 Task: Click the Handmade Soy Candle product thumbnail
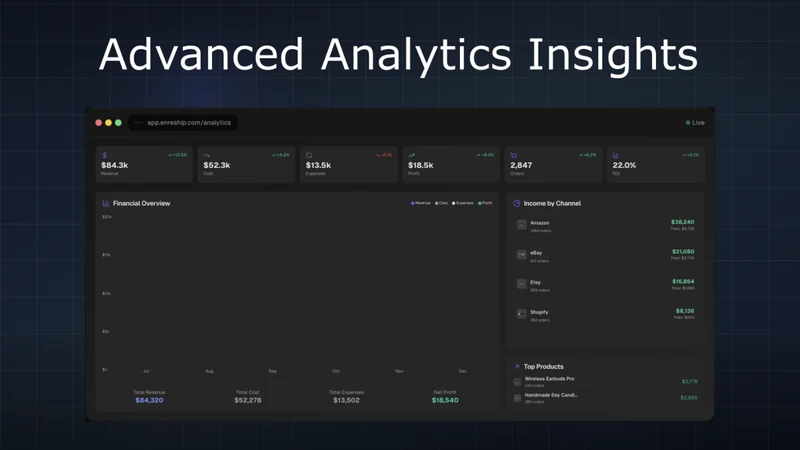click(x=517, y=398)
